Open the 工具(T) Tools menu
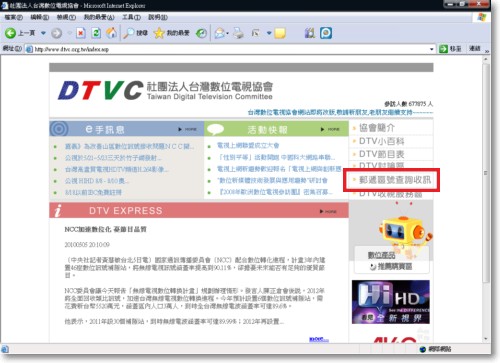The width and height of the screenshot is (500, 363). (131, 17)
